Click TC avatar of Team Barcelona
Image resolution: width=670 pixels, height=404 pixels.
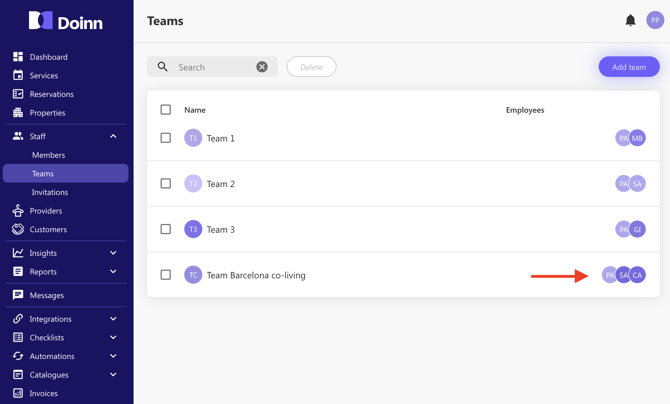coord(193,275)
